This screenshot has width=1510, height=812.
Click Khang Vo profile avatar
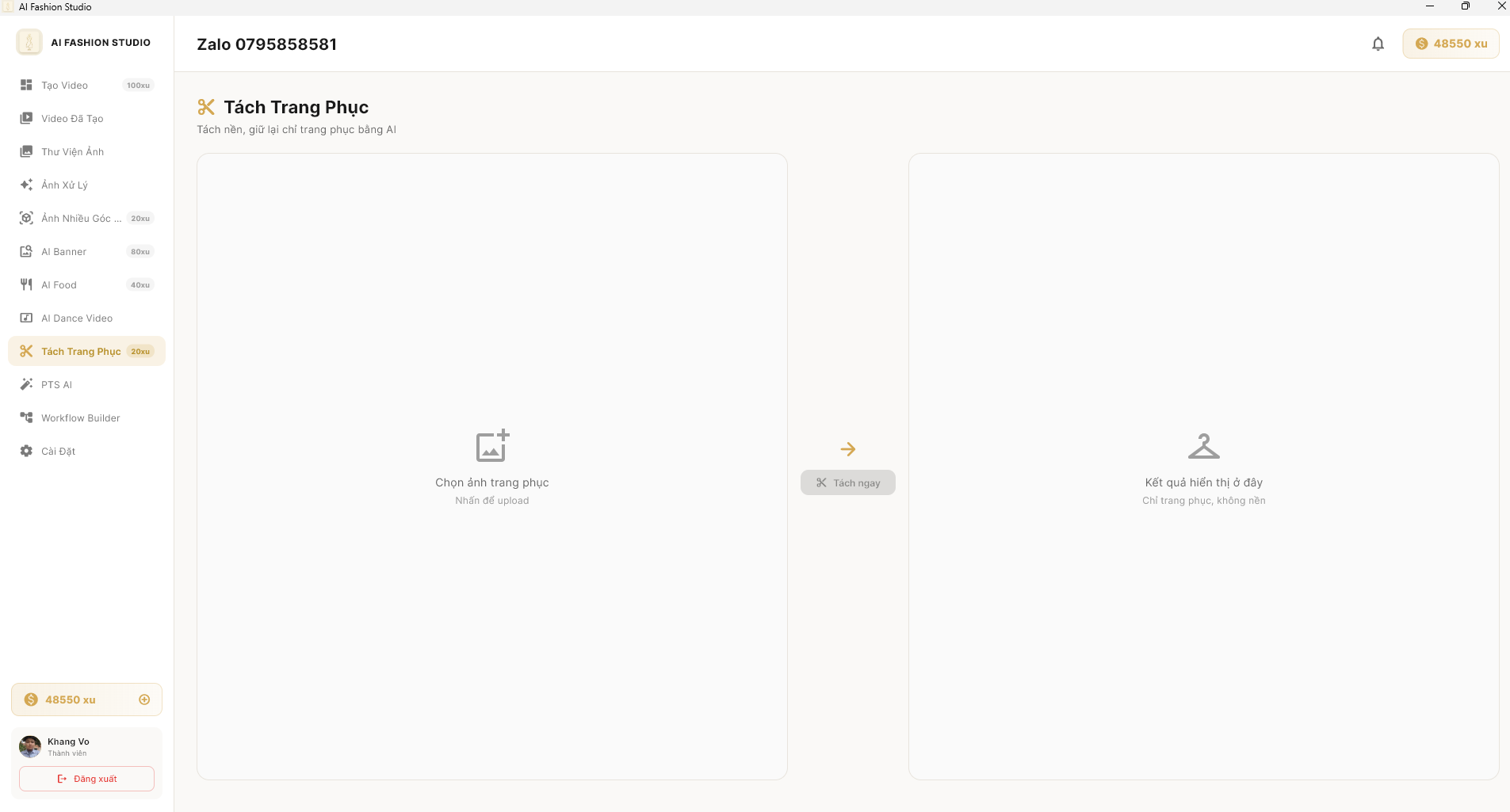(30, 746)
